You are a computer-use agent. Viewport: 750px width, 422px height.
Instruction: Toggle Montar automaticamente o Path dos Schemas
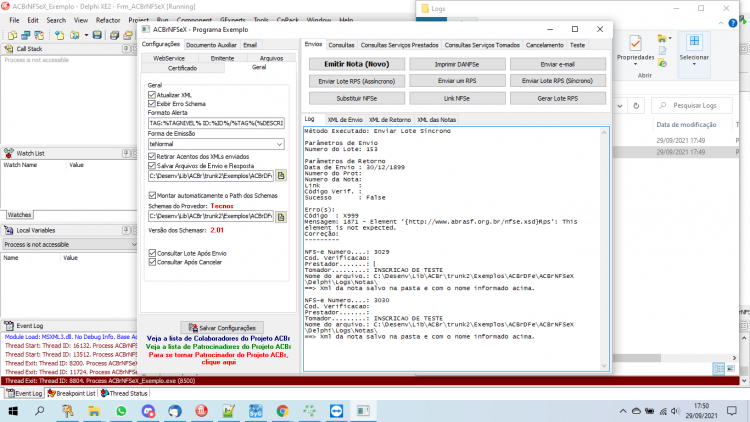point(152,195)
